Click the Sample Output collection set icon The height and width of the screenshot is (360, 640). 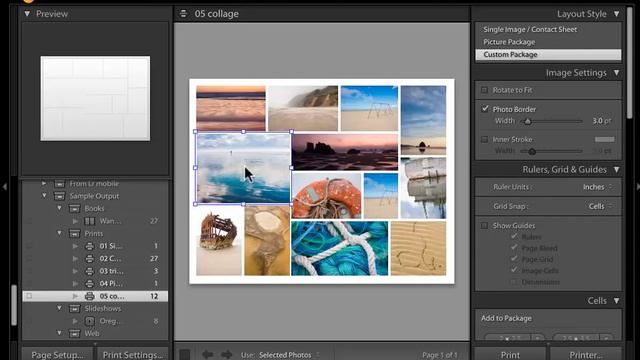(x=60, y=196)
